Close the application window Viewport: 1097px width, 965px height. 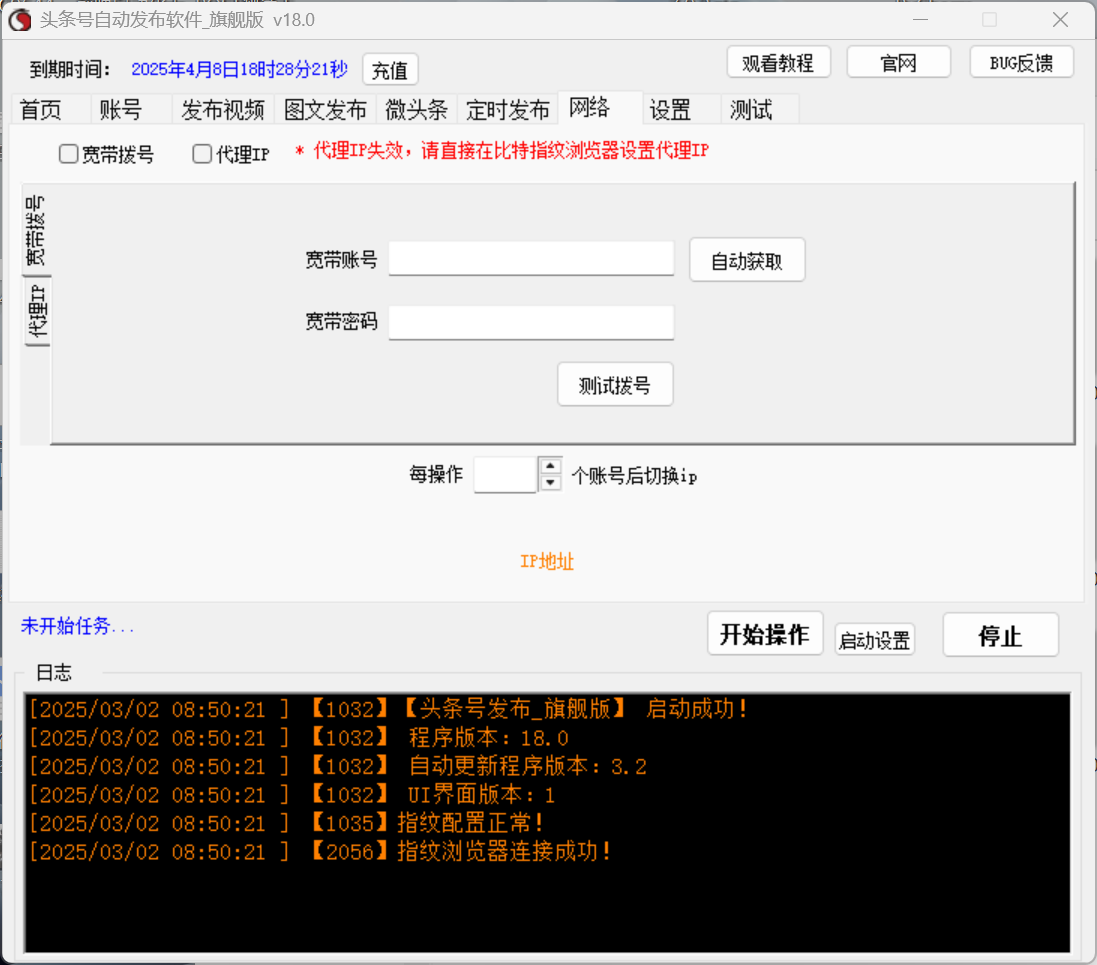click(x=1061, y=20)
